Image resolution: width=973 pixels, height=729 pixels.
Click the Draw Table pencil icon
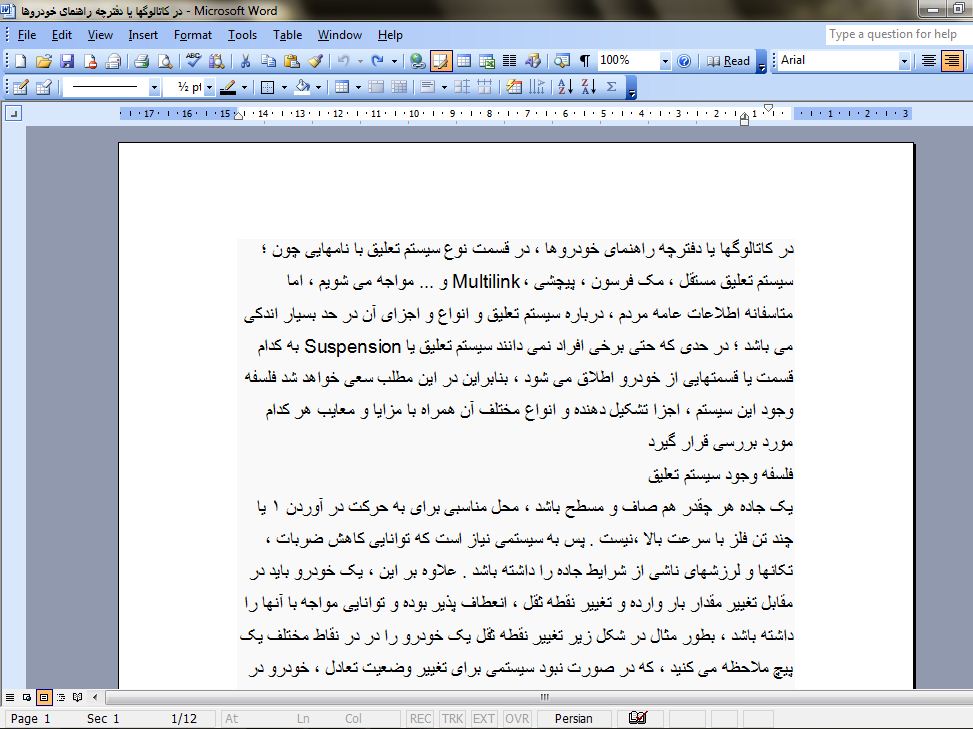pyautogui.click(x=19, y=87)
